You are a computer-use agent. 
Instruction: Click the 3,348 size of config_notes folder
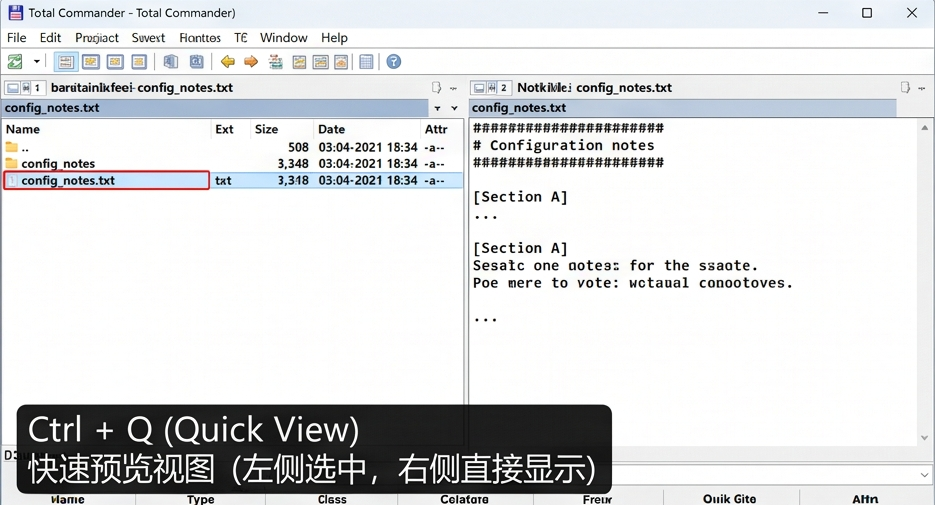click(x=293, y=163)
